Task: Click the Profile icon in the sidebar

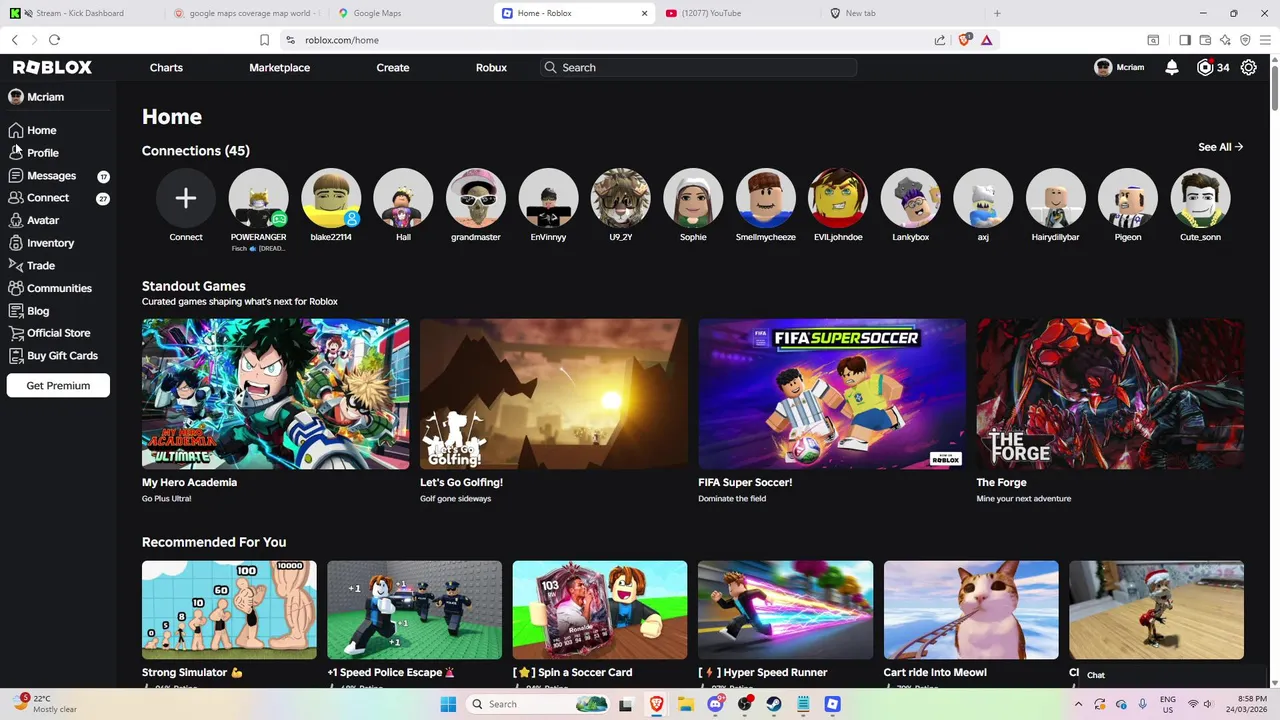Action: click(x=16, y=152)
